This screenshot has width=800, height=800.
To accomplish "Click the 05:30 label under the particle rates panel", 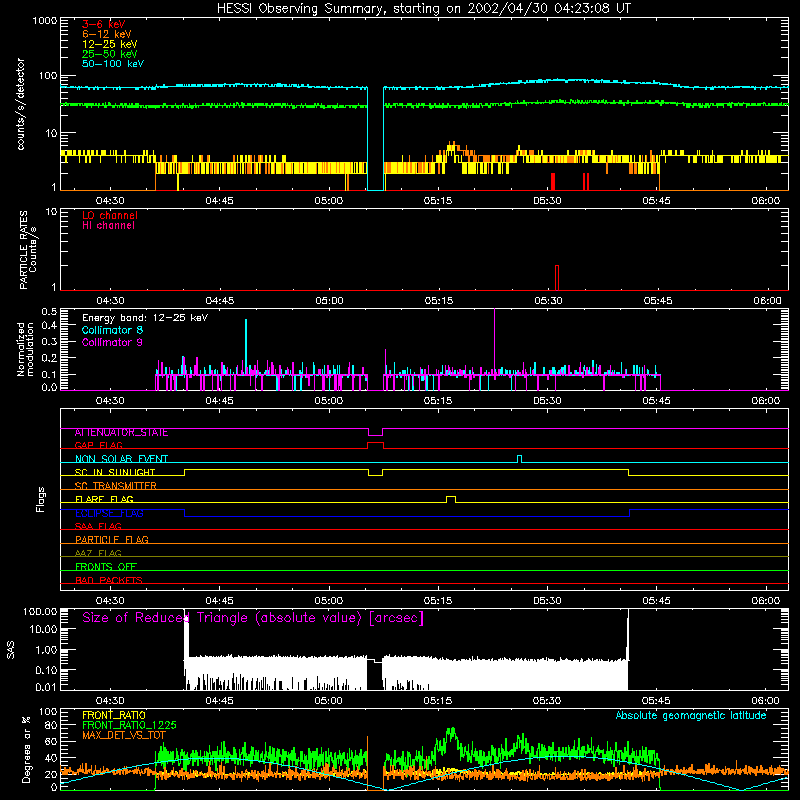I will [x=548, y=301].
